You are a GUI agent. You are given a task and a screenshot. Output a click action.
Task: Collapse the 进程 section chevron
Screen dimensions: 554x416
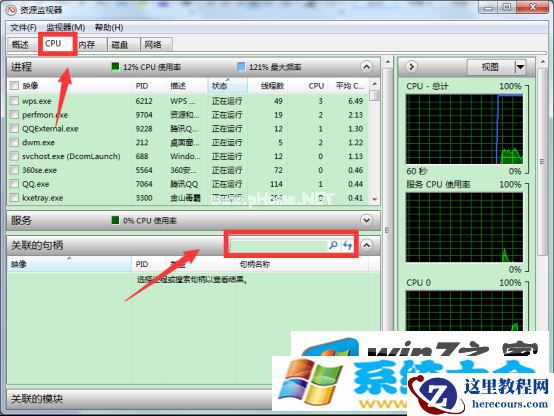[x=367, y=66]
